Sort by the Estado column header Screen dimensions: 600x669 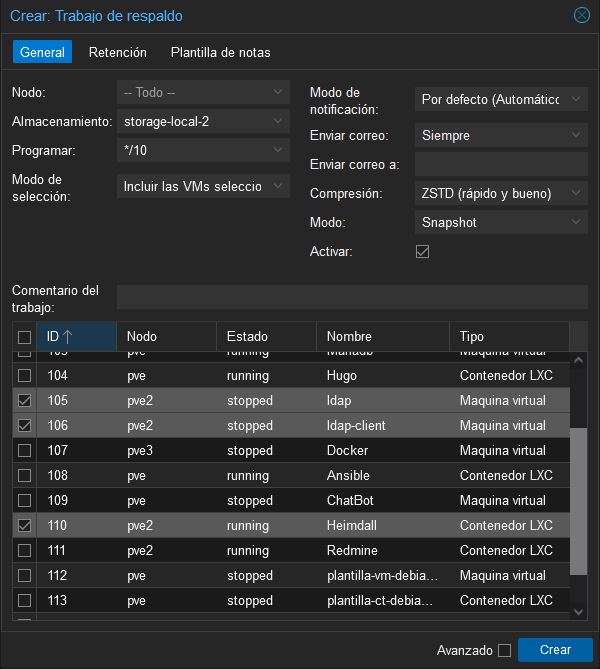266,337
